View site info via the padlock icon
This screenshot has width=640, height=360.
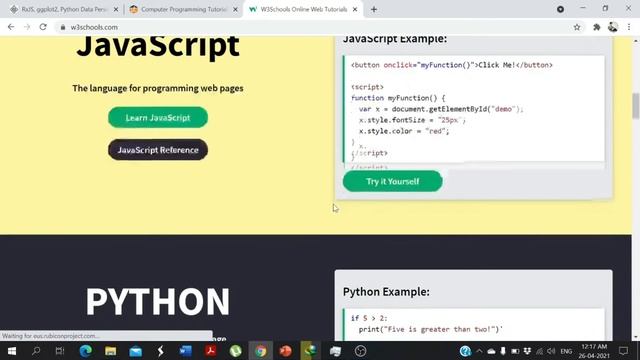[x=62, y=27]
